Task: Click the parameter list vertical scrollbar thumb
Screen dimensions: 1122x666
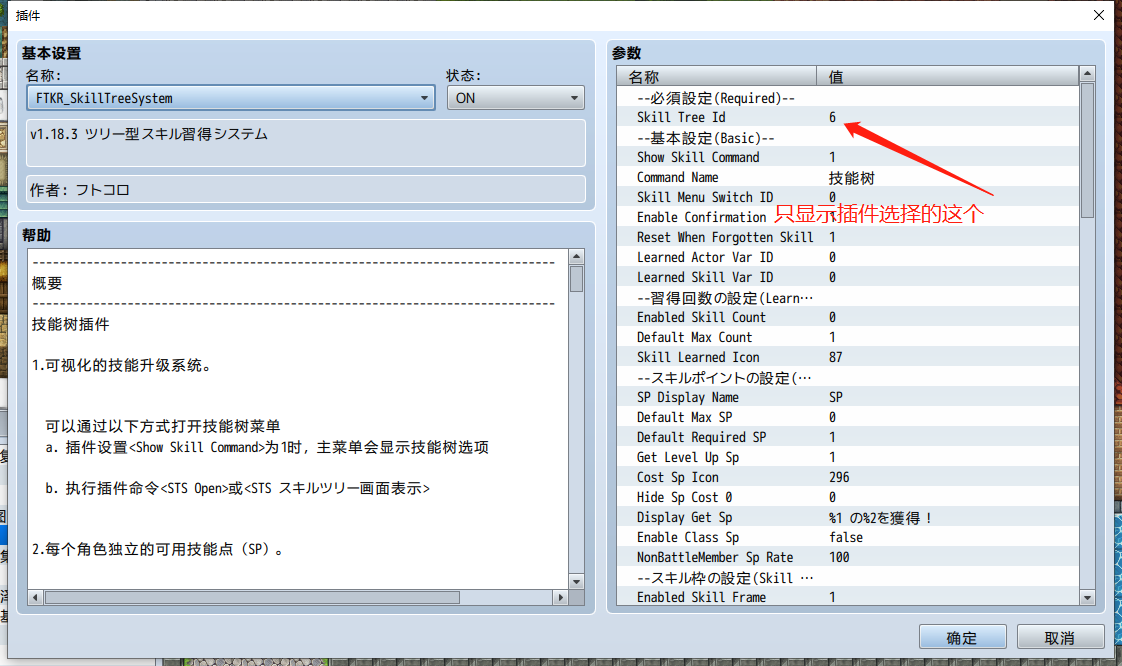Action: coord(1088,150)
